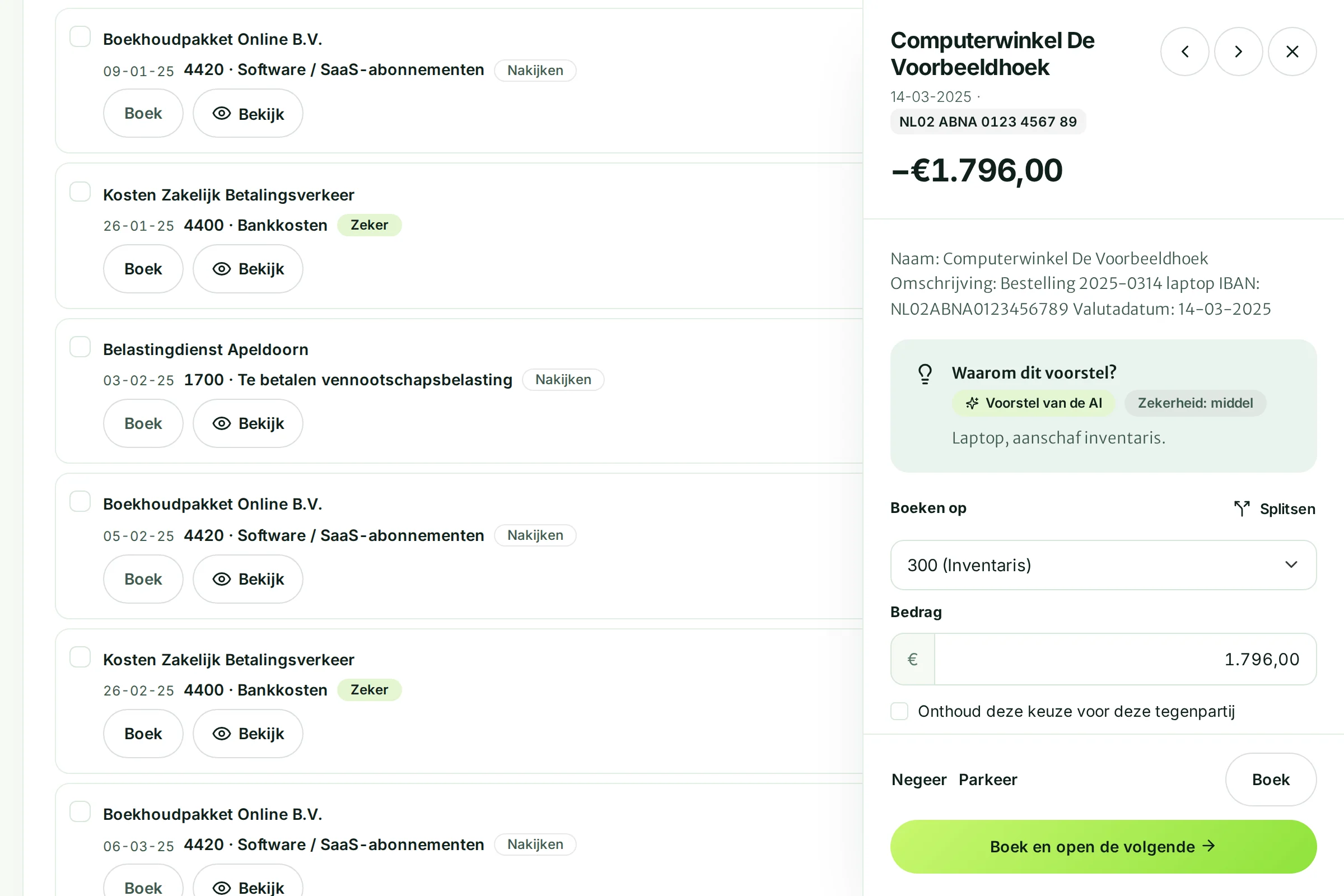Click Boek for the 05-02-25 Boekhoudpakket Online entry

coord(143,580)
